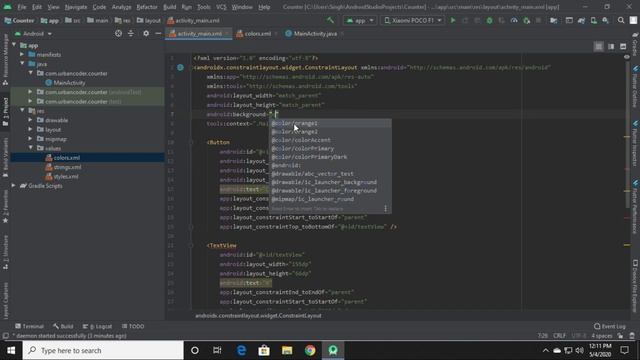
Task: Open the Event Log
Action: (610, 326)
